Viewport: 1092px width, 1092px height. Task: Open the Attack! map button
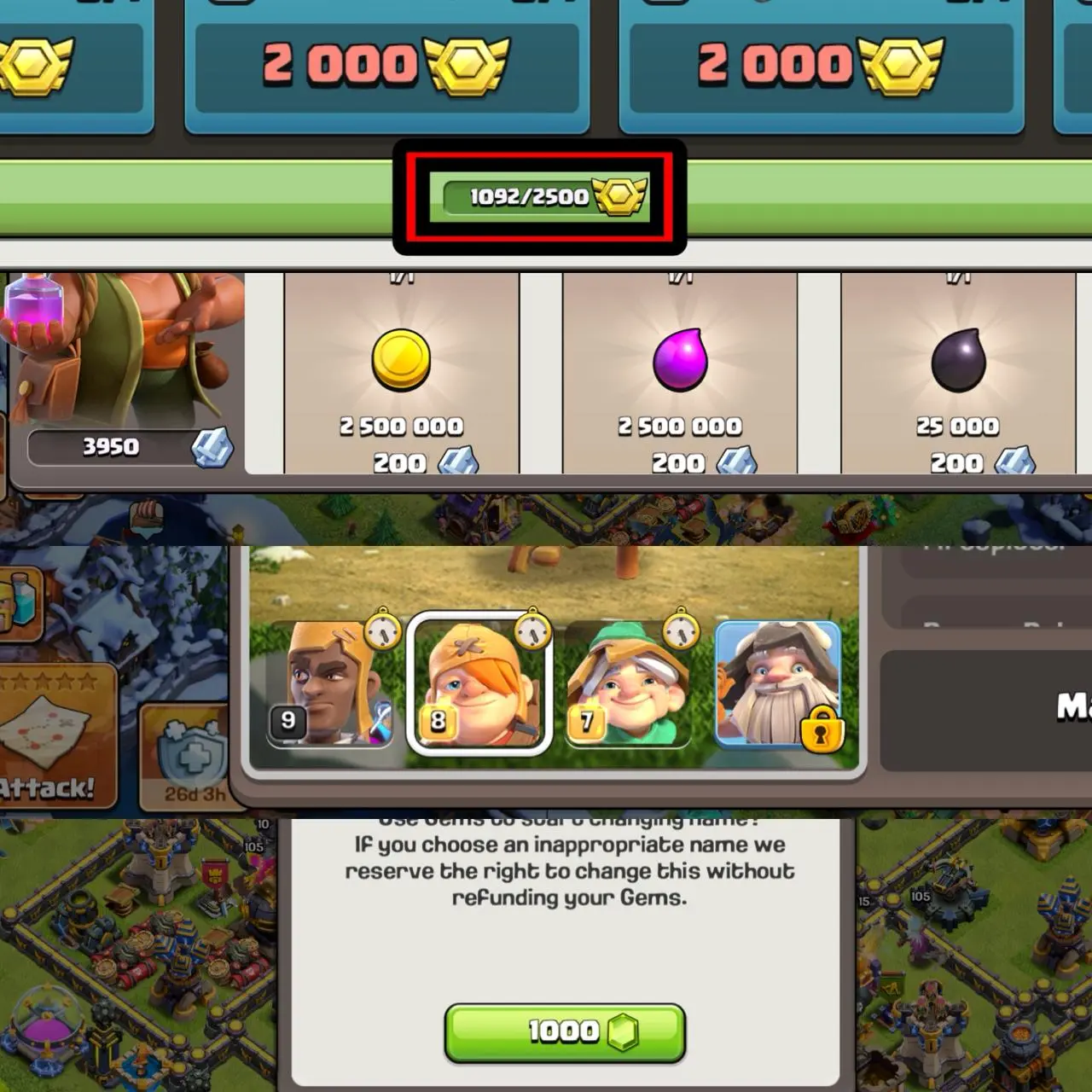[56, 736]
